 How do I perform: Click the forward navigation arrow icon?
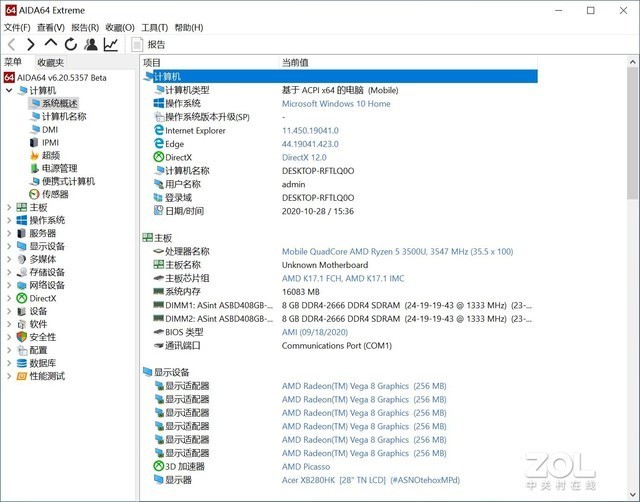coord(31,44)
